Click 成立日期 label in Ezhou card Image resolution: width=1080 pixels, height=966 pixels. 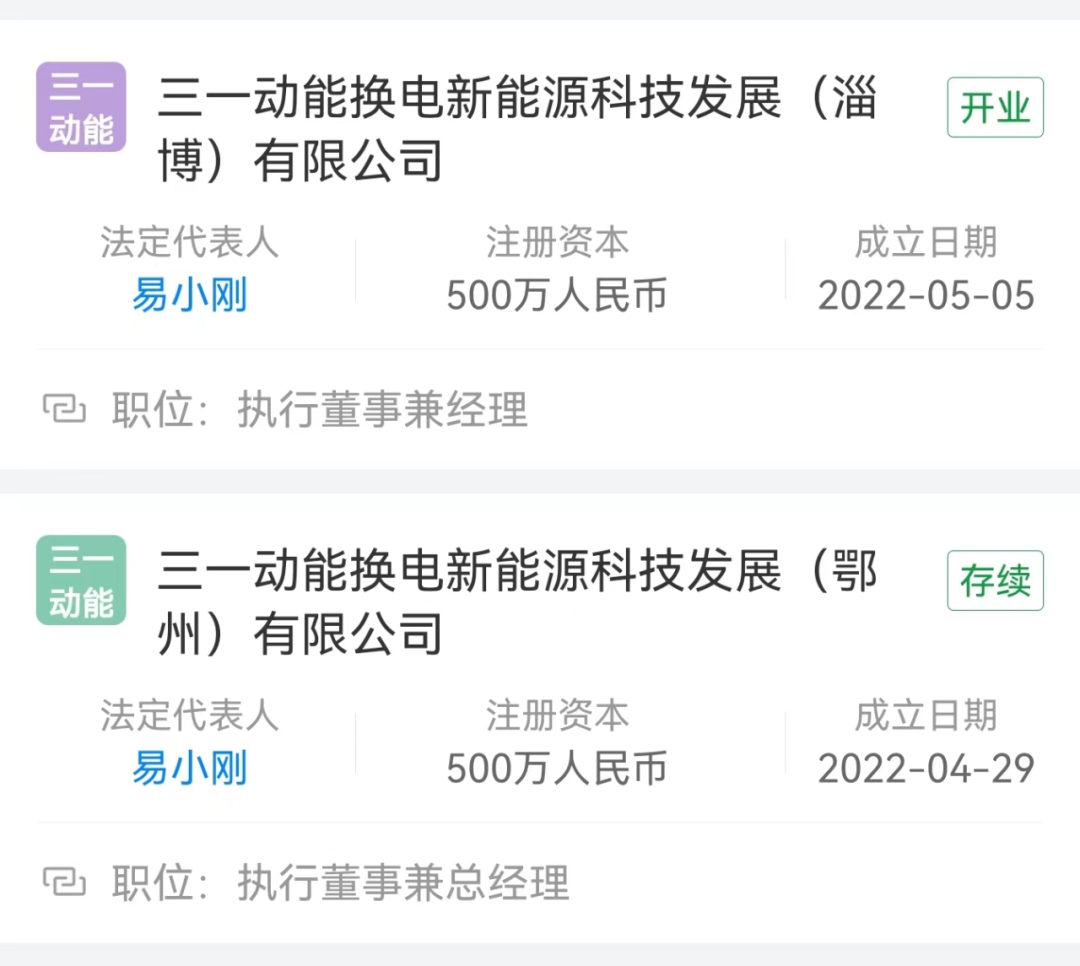coord(926,716)
